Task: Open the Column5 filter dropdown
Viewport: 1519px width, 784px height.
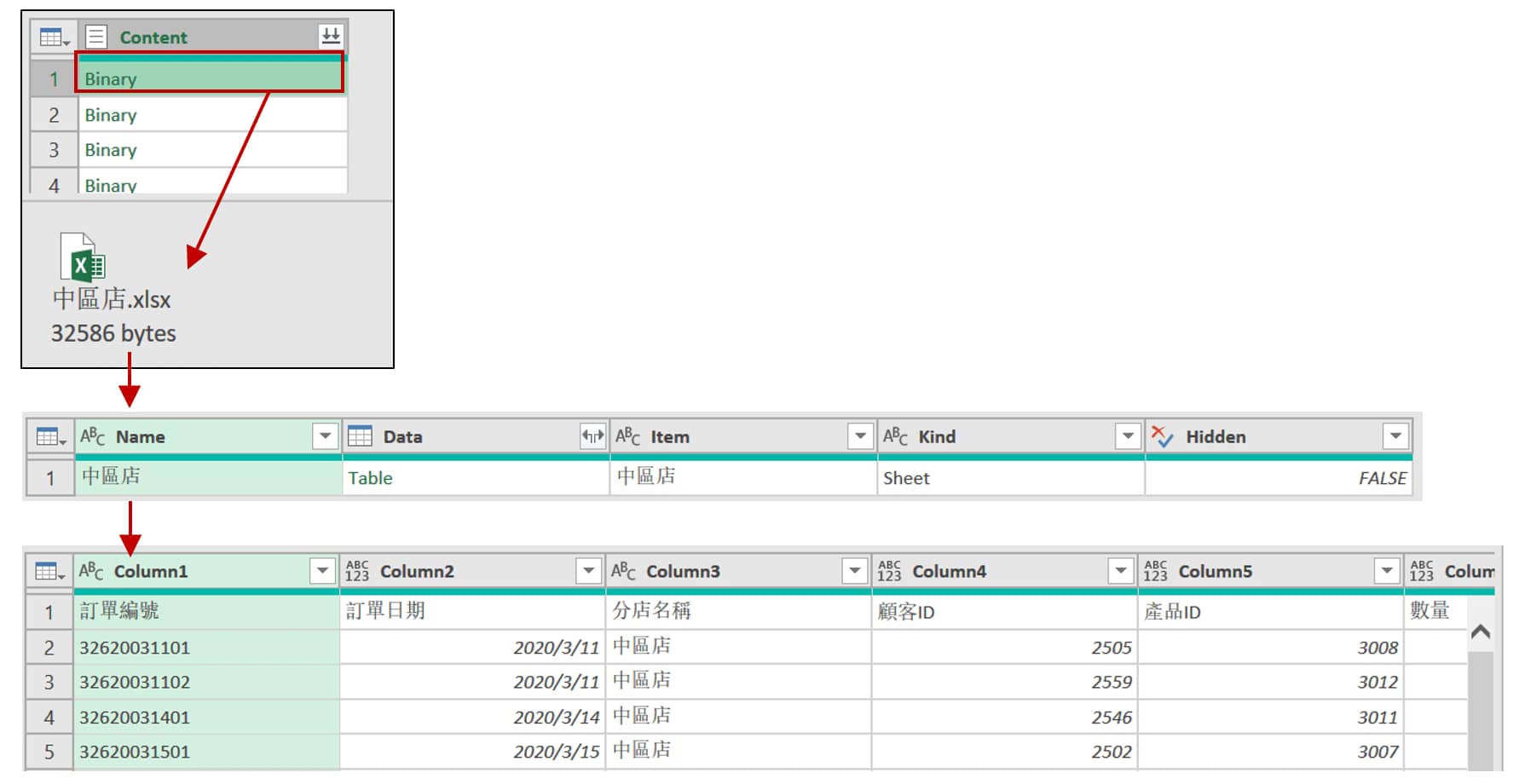Action: [1387, 571]
